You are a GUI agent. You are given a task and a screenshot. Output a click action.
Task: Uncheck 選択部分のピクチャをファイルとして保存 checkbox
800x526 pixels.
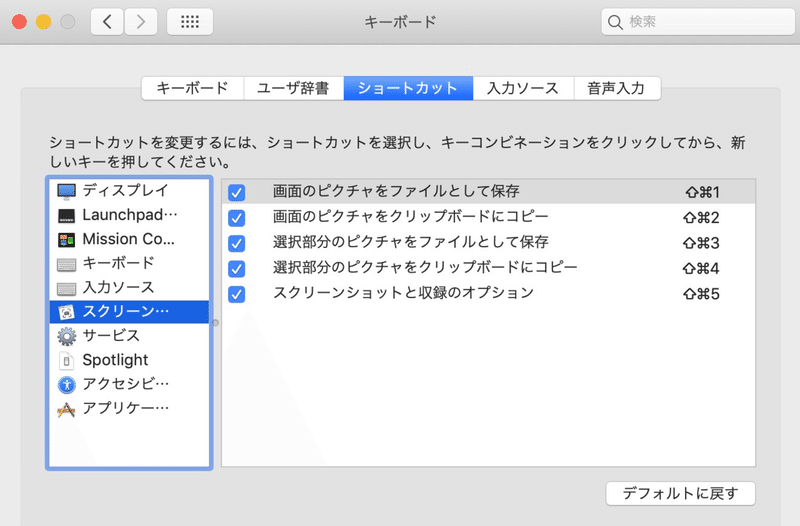click(236, 243)
